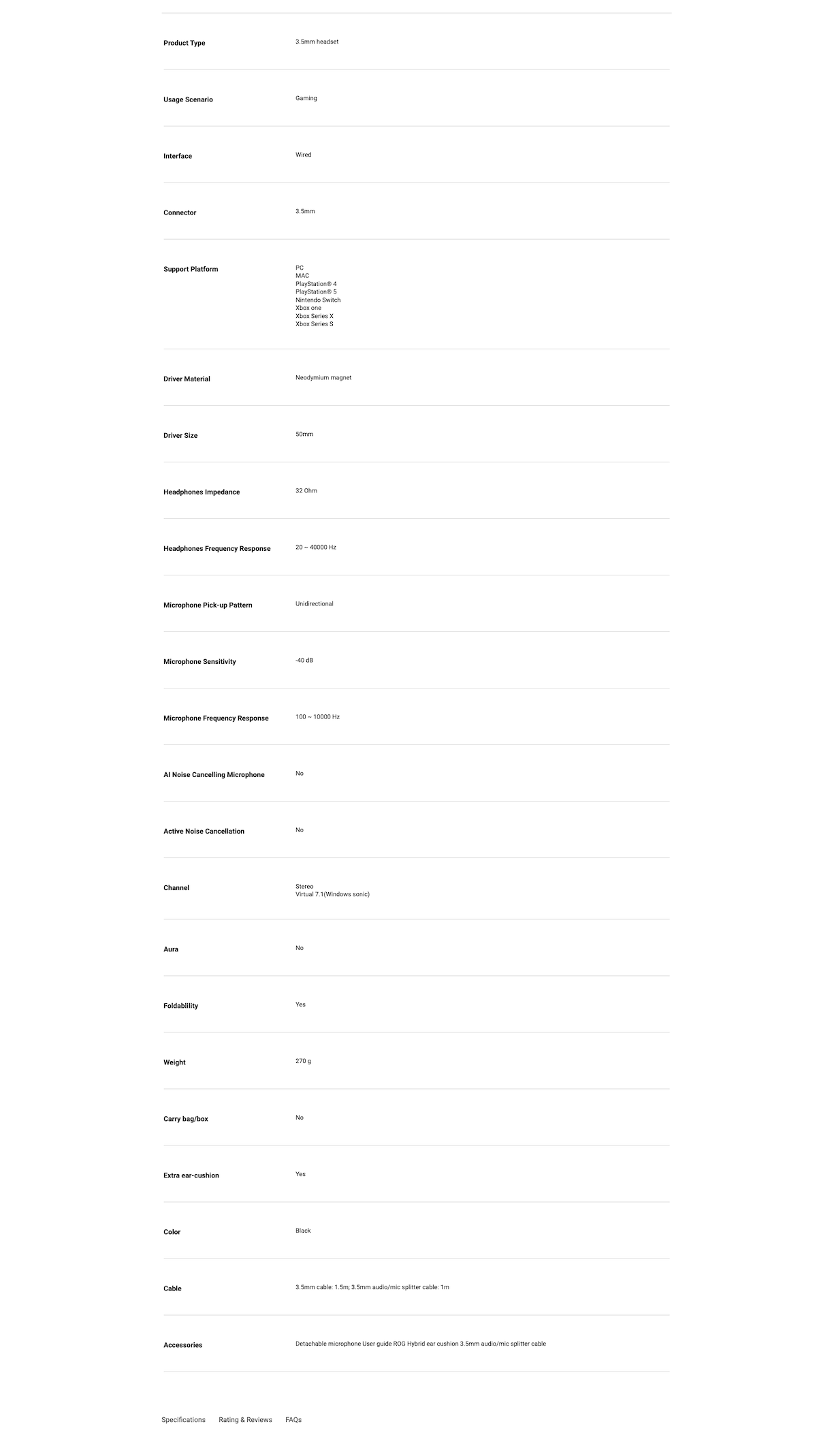Image resolution: width=817 pixels, height=1456 pixels.
Task: Click the Headphones Frequency Response label
Action: pyautogui.click(x=217, y=548)
